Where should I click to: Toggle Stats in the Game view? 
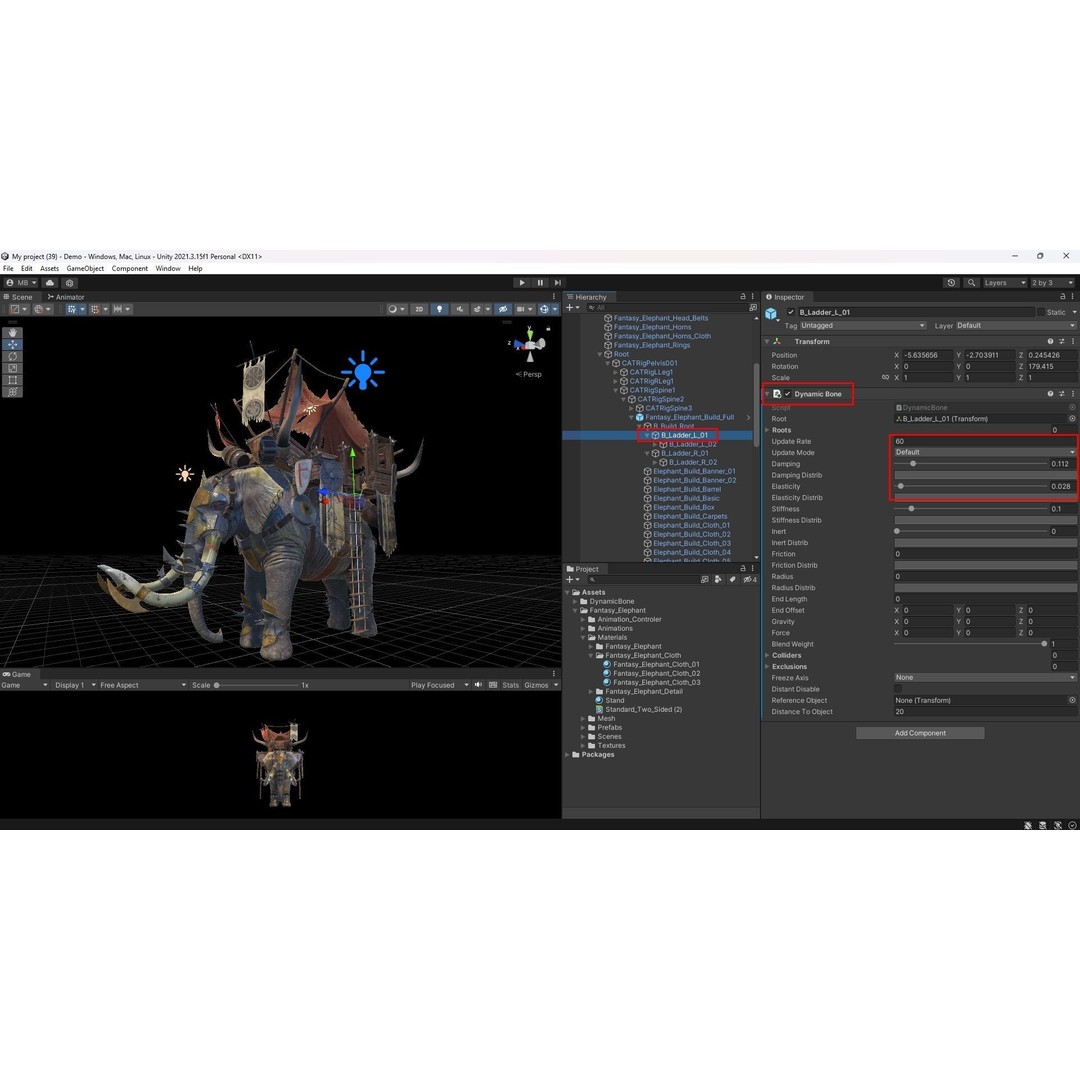[x=510, y=685]
